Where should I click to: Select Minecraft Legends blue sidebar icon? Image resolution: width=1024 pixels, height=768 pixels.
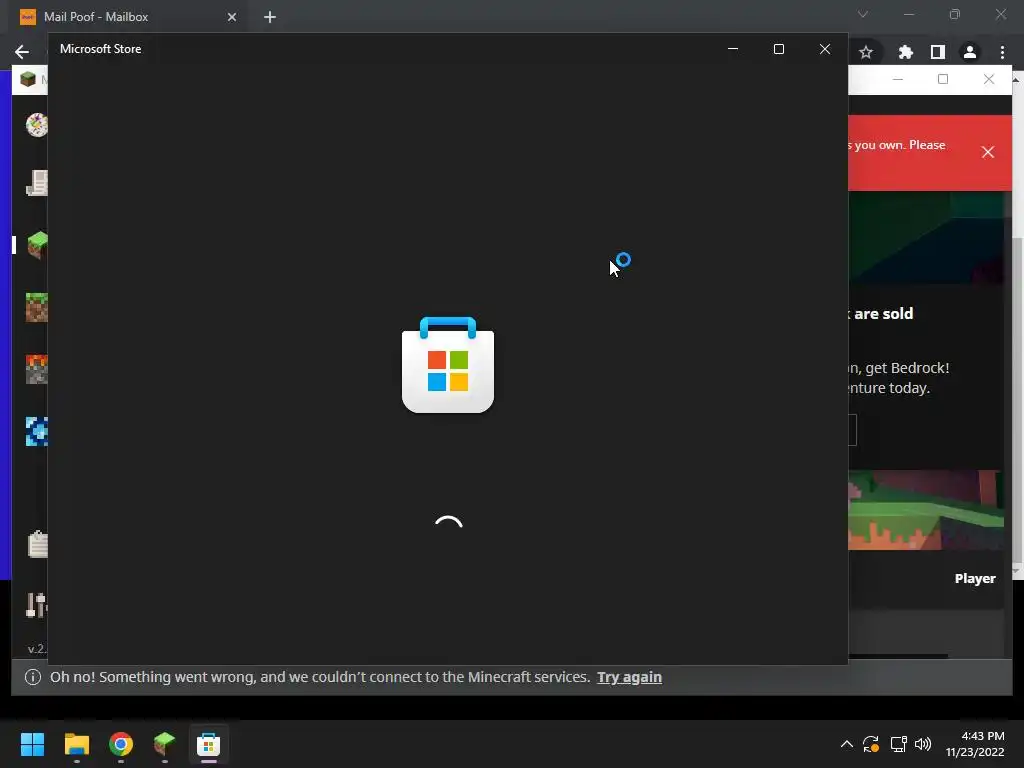click(x=37, y=431)
